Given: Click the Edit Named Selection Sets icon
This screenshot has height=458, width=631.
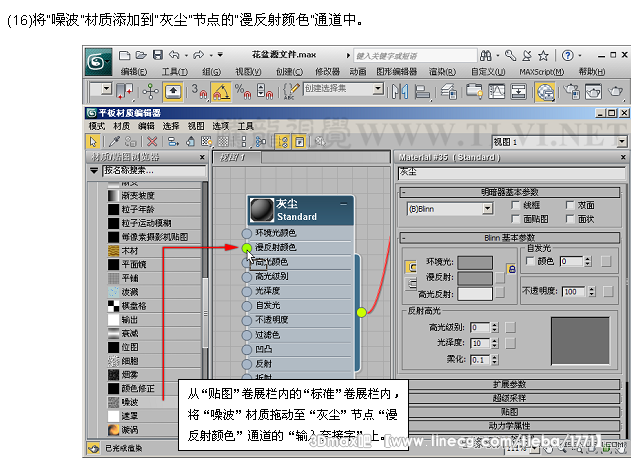Looking at the screenshot, I should pos(291,91).
